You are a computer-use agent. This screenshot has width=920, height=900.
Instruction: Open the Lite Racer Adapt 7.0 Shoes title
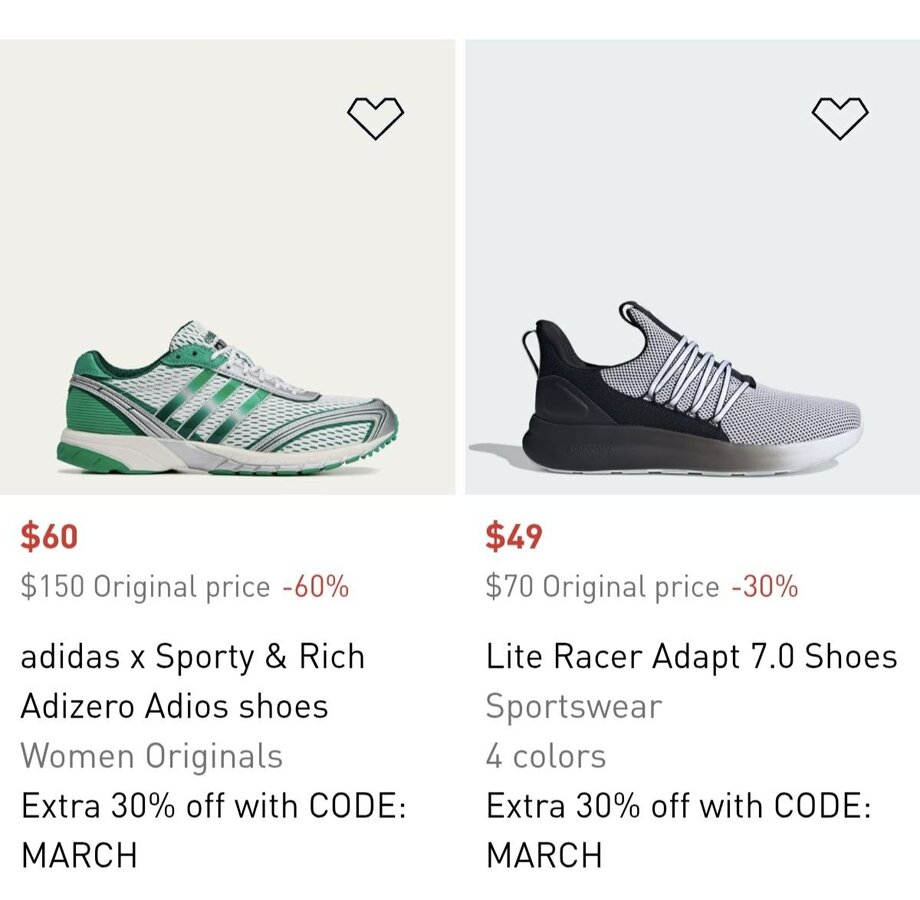click(692, 657)
